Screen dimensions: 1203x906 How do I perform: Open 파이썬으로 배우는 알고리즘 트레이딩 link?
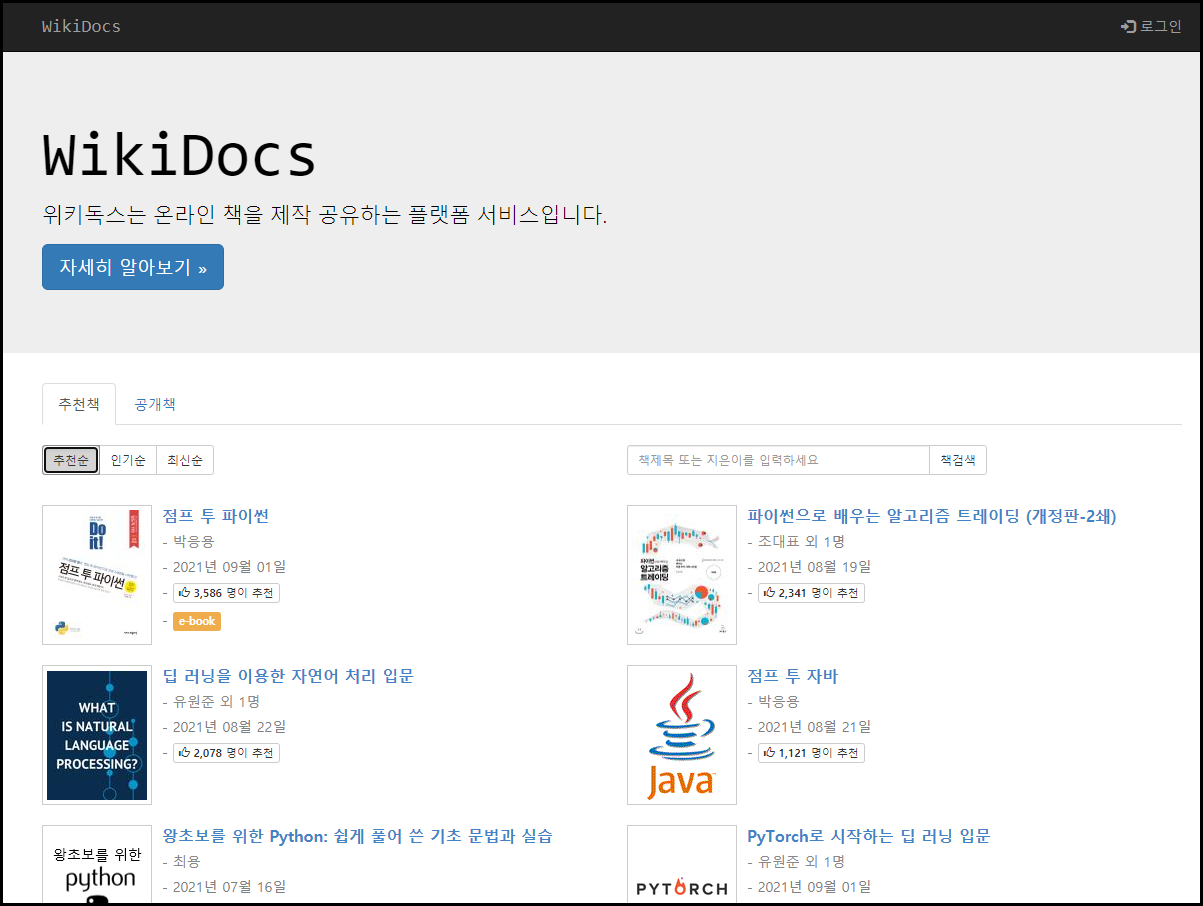[x=932, y=516]
